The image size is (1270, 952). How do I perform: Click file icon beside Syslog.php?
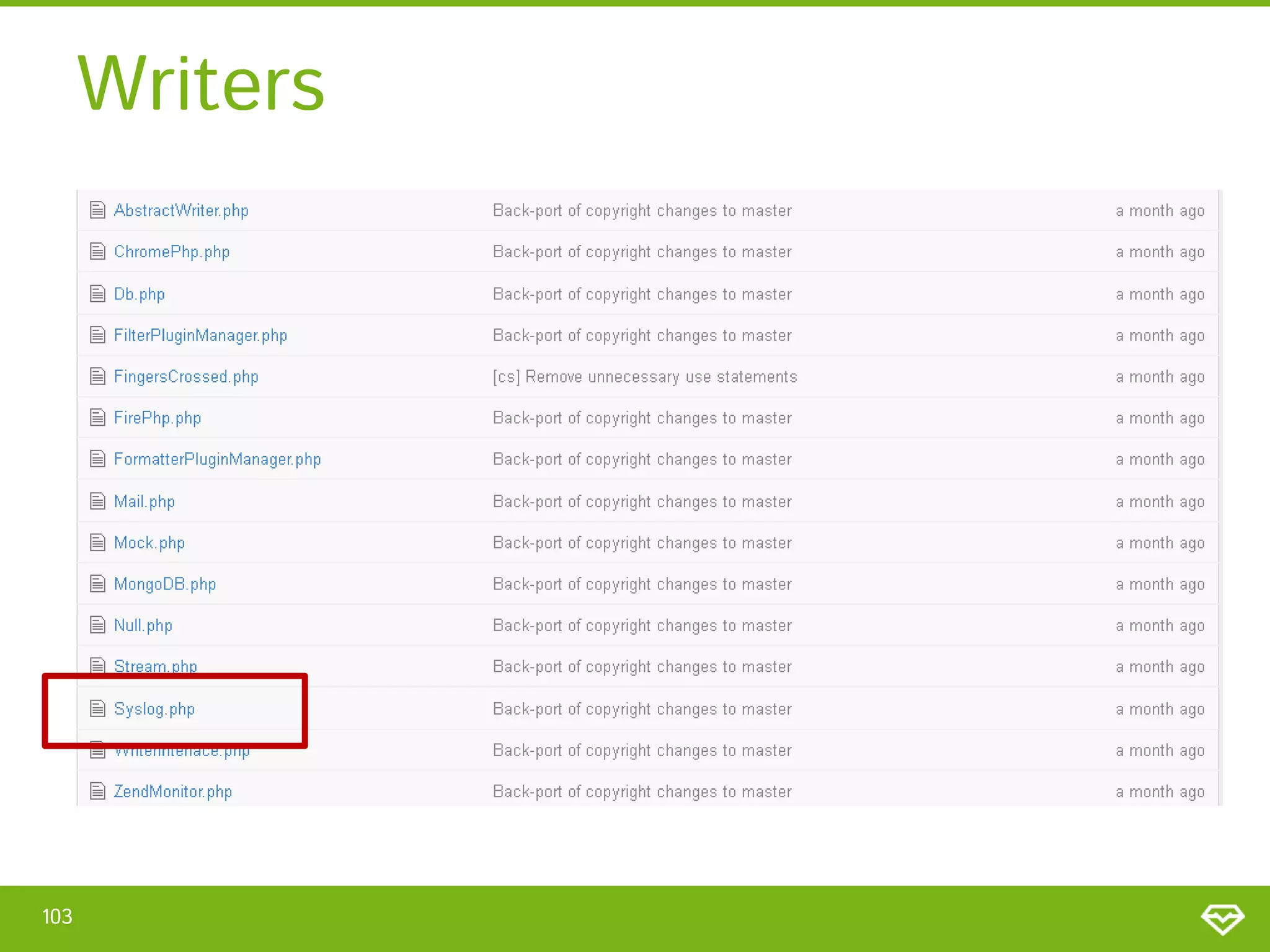97,708
